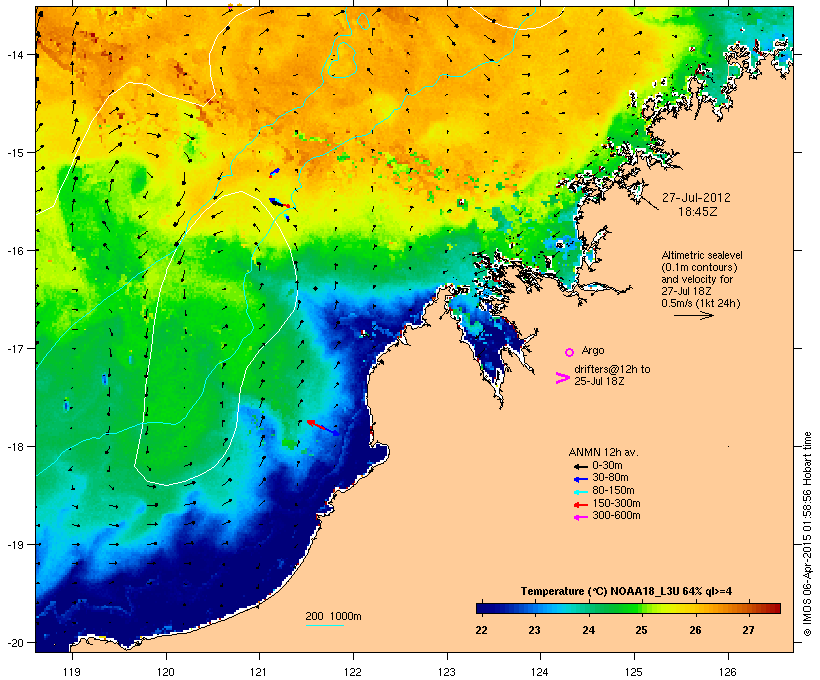This screenshot has height=680, width=820.
Task: Click the 'drifters@12h to' legend text
Action: 612,369
